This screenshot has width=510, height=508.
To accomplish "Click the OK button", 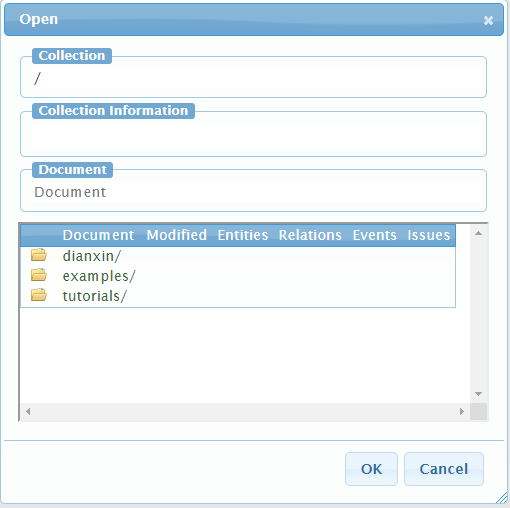I will pyautogui.click(x=371, y=469).
